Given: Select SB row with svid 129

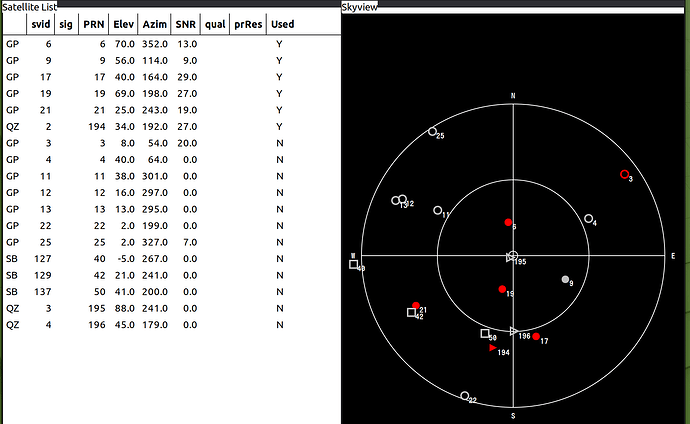Looking at the screenshot, I should point(172,275).
